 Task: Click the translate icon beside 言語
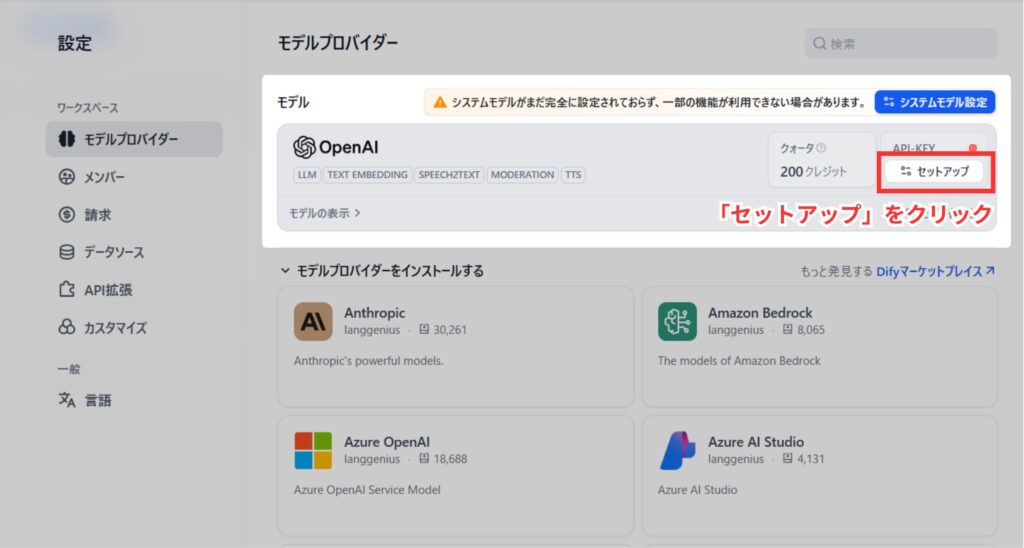67,400
